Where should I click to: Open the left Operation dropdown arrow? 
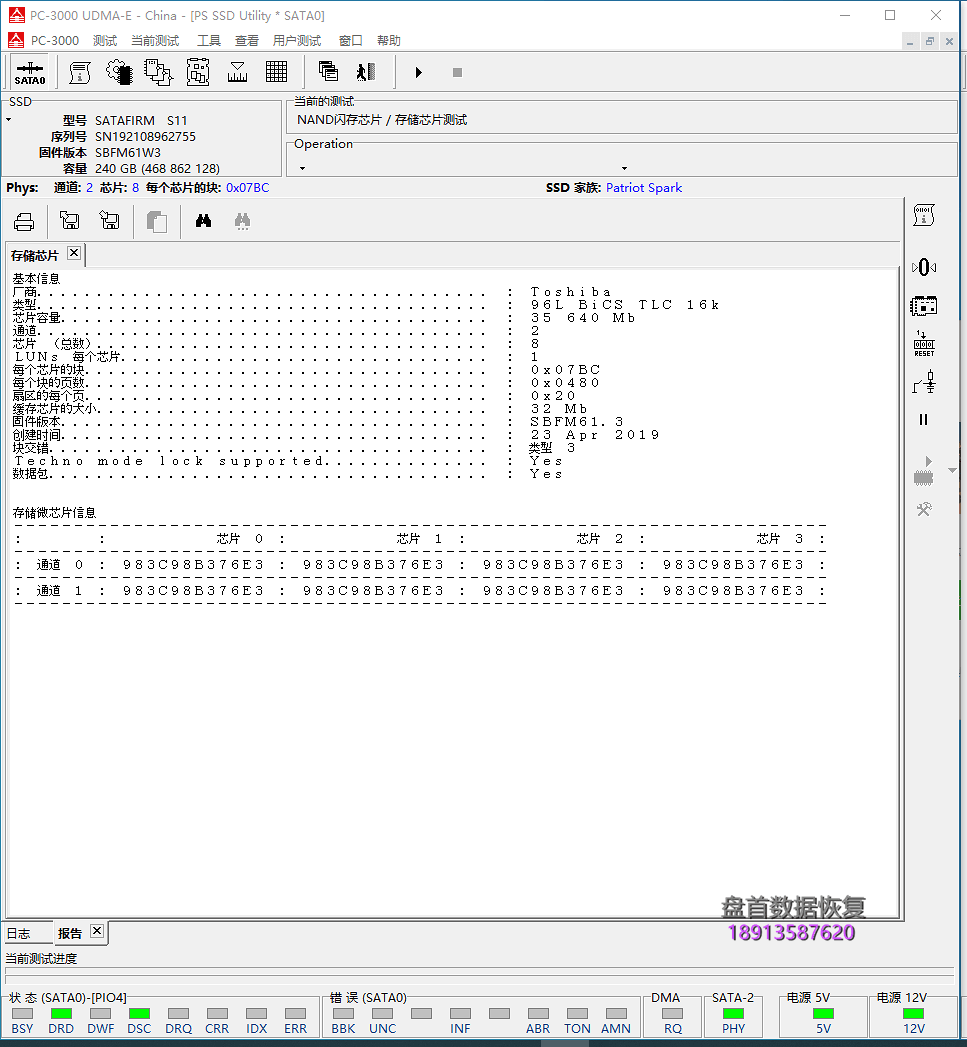pos(303,168)
